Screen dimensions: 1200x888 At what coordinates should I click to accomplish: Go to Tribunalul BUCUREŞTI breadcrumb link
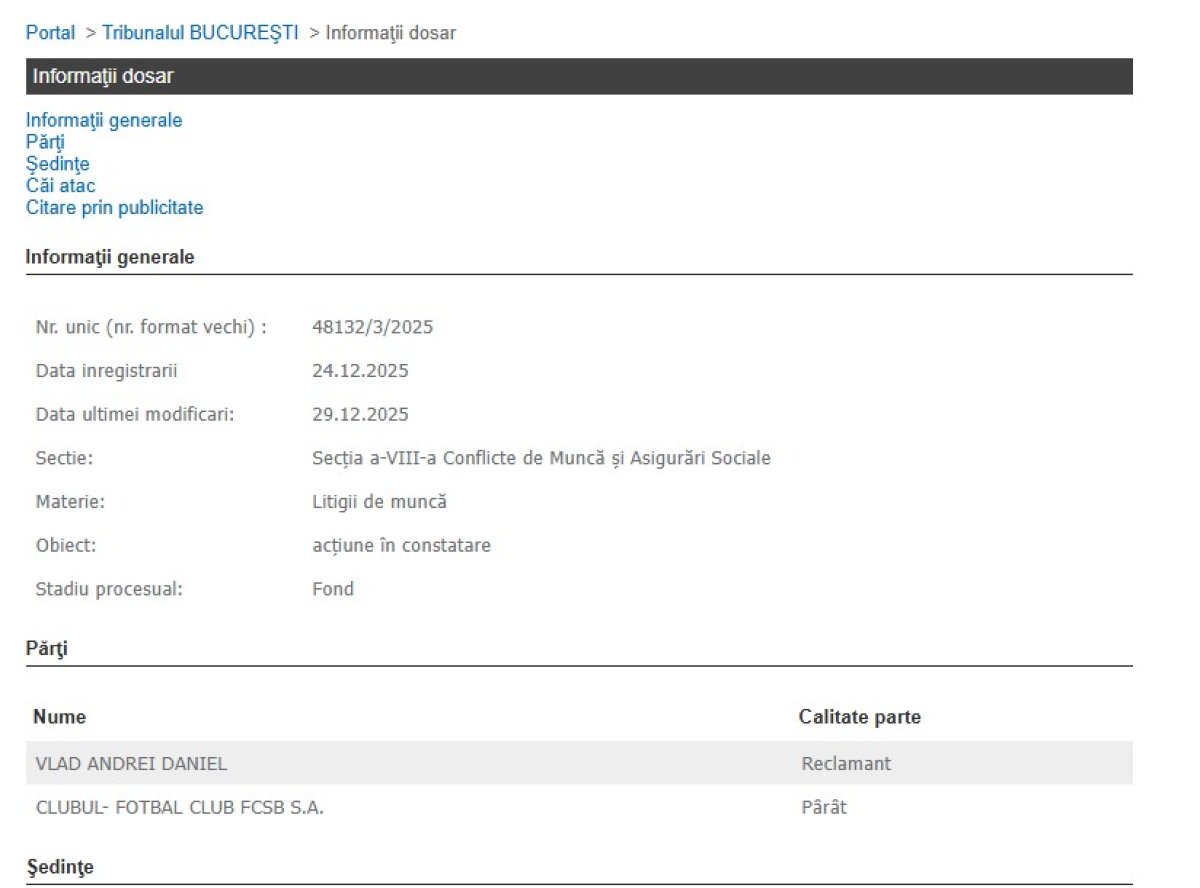200,33
